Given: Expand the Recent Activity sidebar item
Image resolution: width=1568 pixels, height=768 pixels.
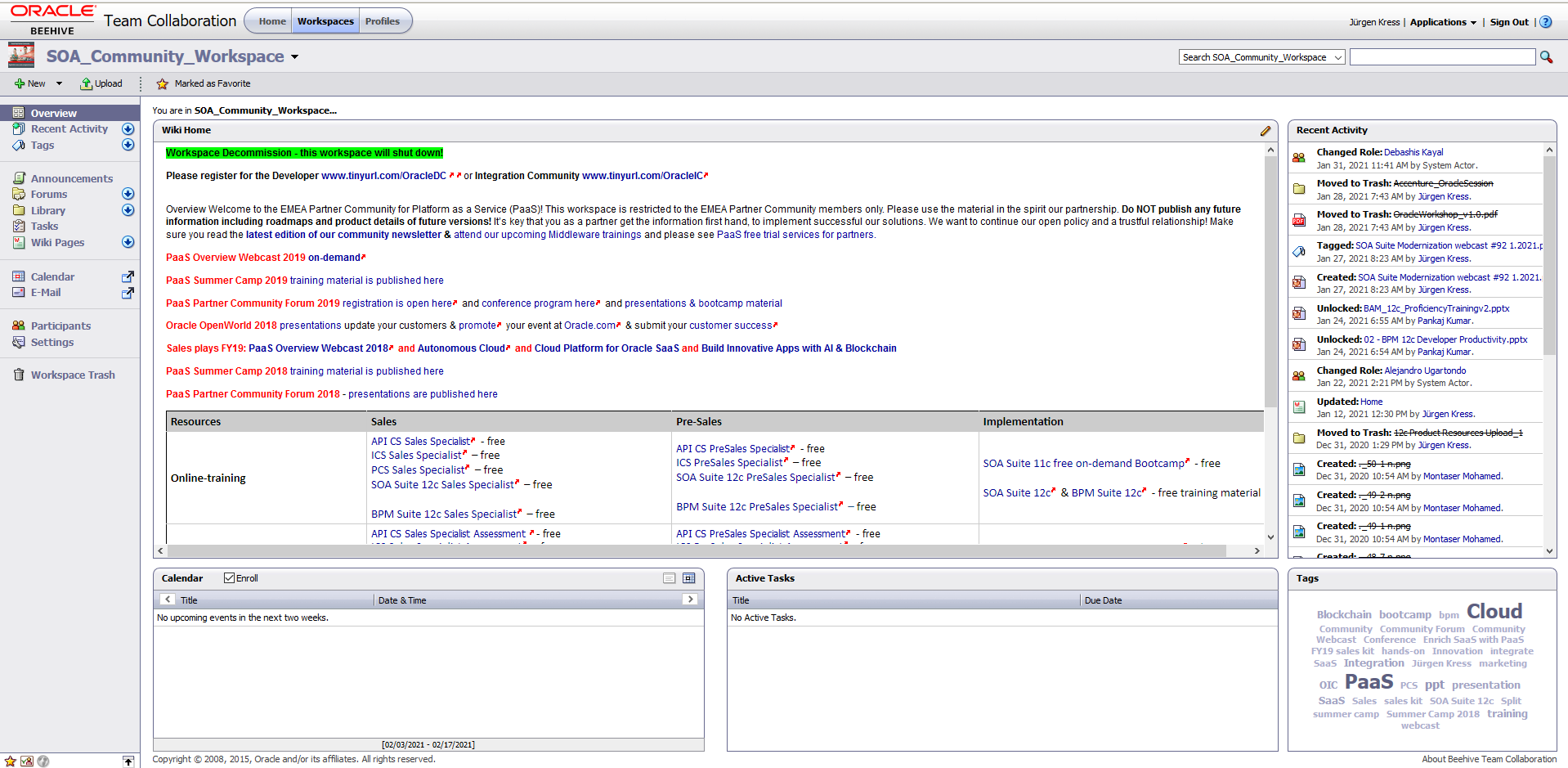Looking at the screenshot, I should [x=128, y=129].
